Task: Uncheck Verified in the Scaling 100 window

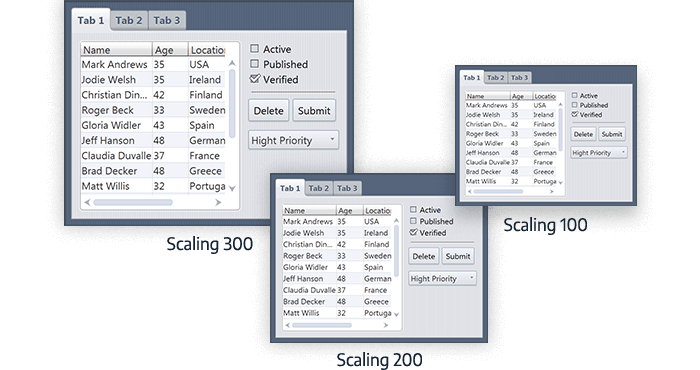Action: coord(575,114)
